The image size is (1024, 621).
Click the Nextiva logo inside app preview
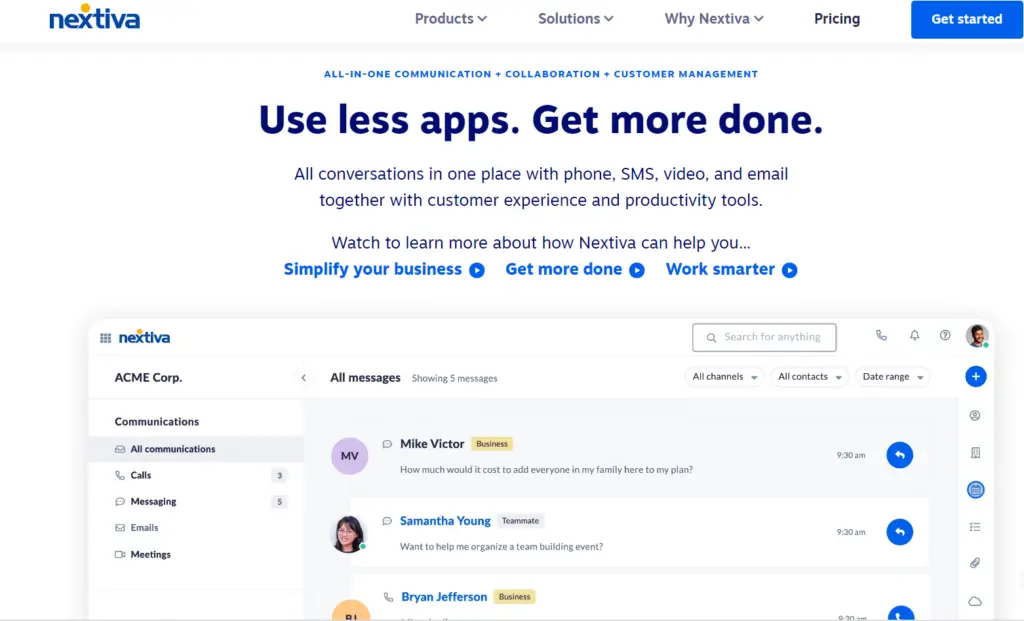coord(144,337)
